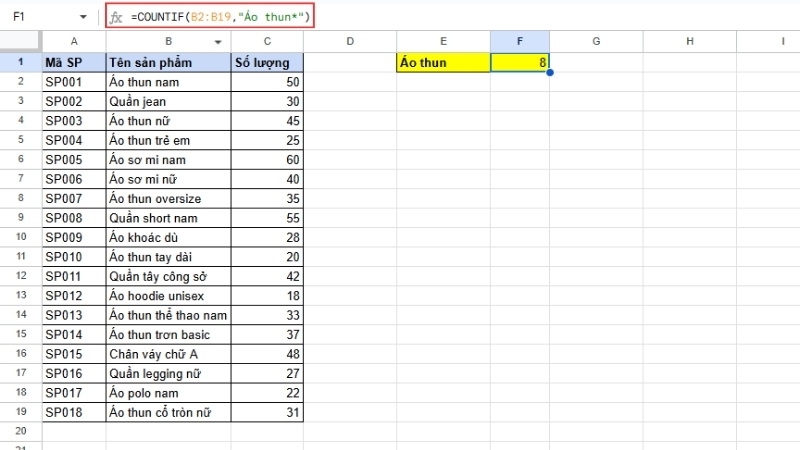Screen dimensions: 800x450
Task: Click the 'Tên sản phẩm' header cell
Action: coord(168,62)
